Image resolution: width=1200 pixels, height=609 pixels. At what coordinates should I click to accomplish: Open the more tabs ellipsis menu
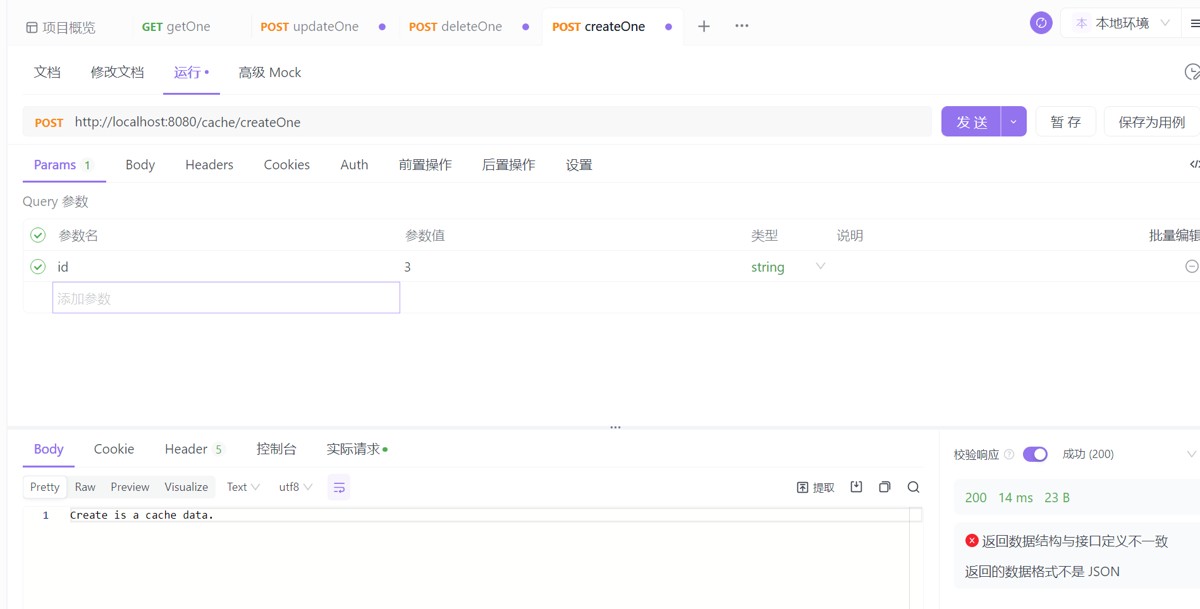point(741,26)
